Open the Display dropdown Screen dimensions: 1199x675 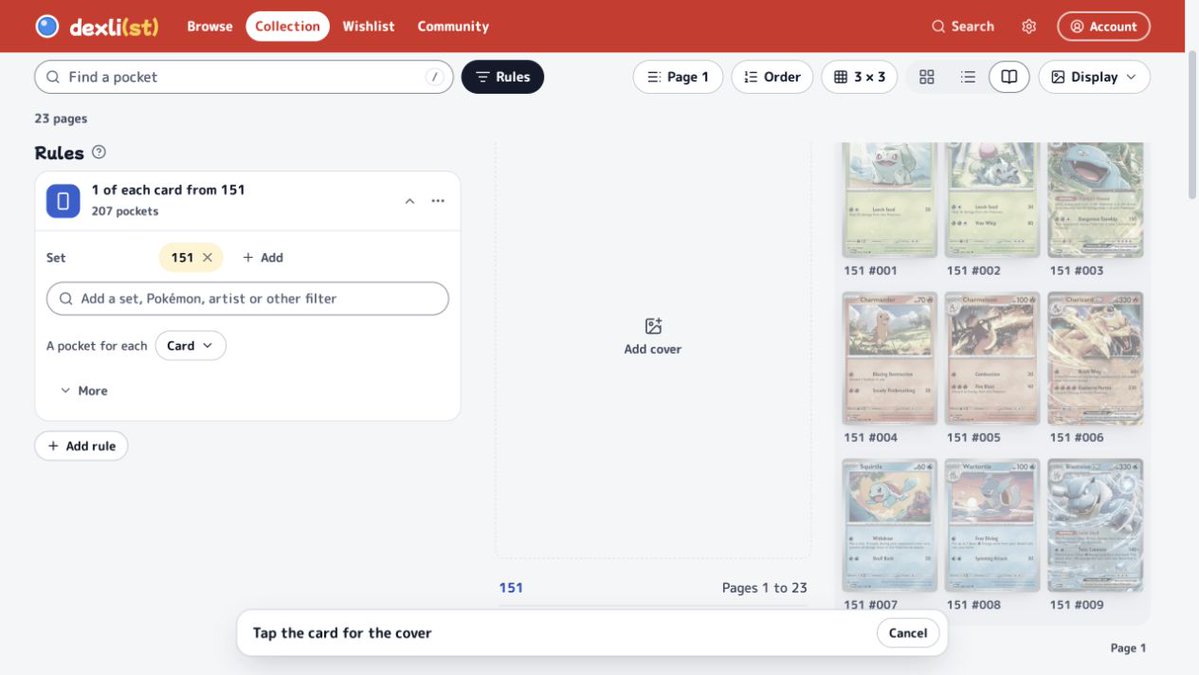pyautogui.click(x=1094, y=76)
